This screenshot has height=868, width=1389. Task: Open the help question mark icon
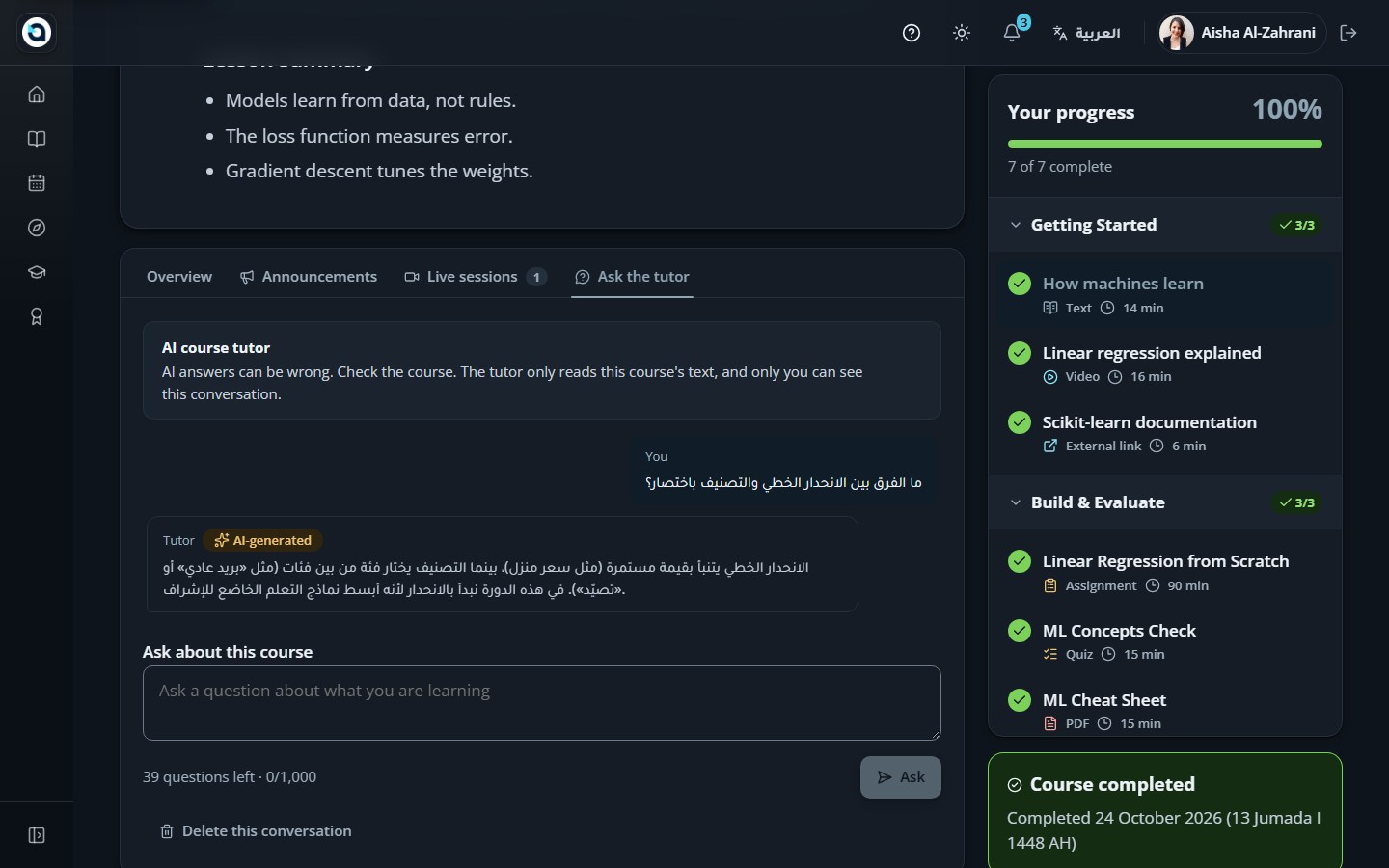point(912,33)
